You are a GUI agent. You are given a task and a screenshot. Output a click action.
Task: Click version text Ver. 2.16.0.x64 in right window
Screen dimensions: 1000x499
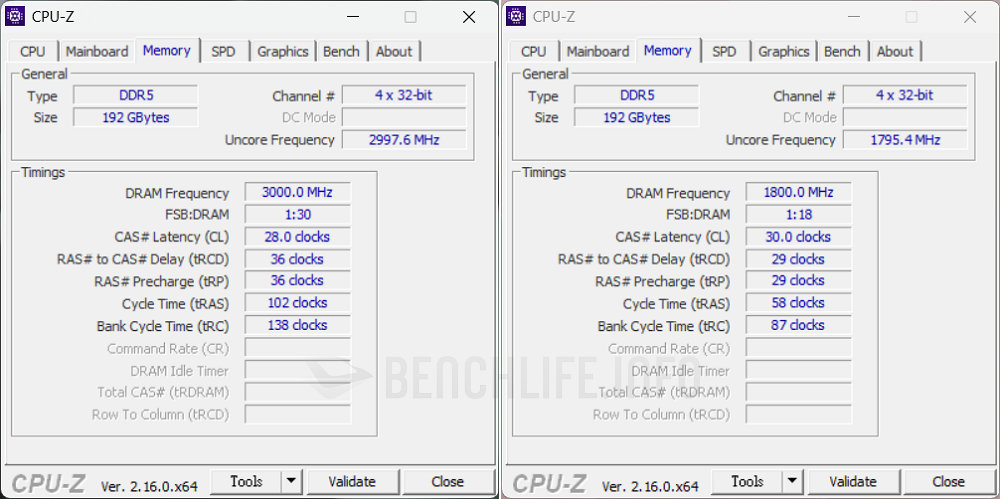(651, 486)
